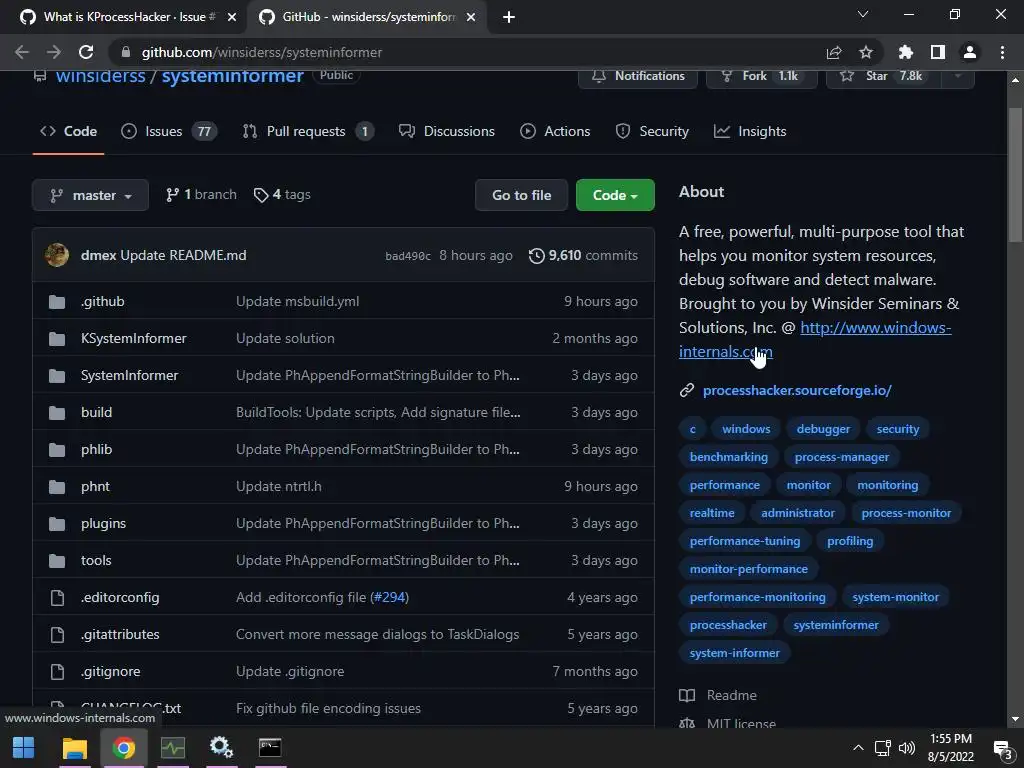The width and height of the screenshot is (1024, 768).
Task: Open the volume speaker tray icon
Action: (906, 748)
